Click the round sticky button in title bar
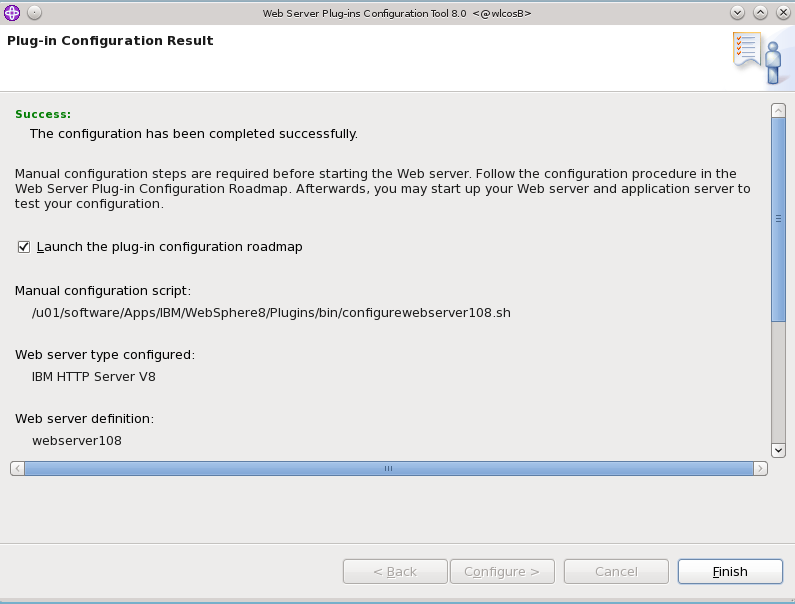 (x=34, y=13)
